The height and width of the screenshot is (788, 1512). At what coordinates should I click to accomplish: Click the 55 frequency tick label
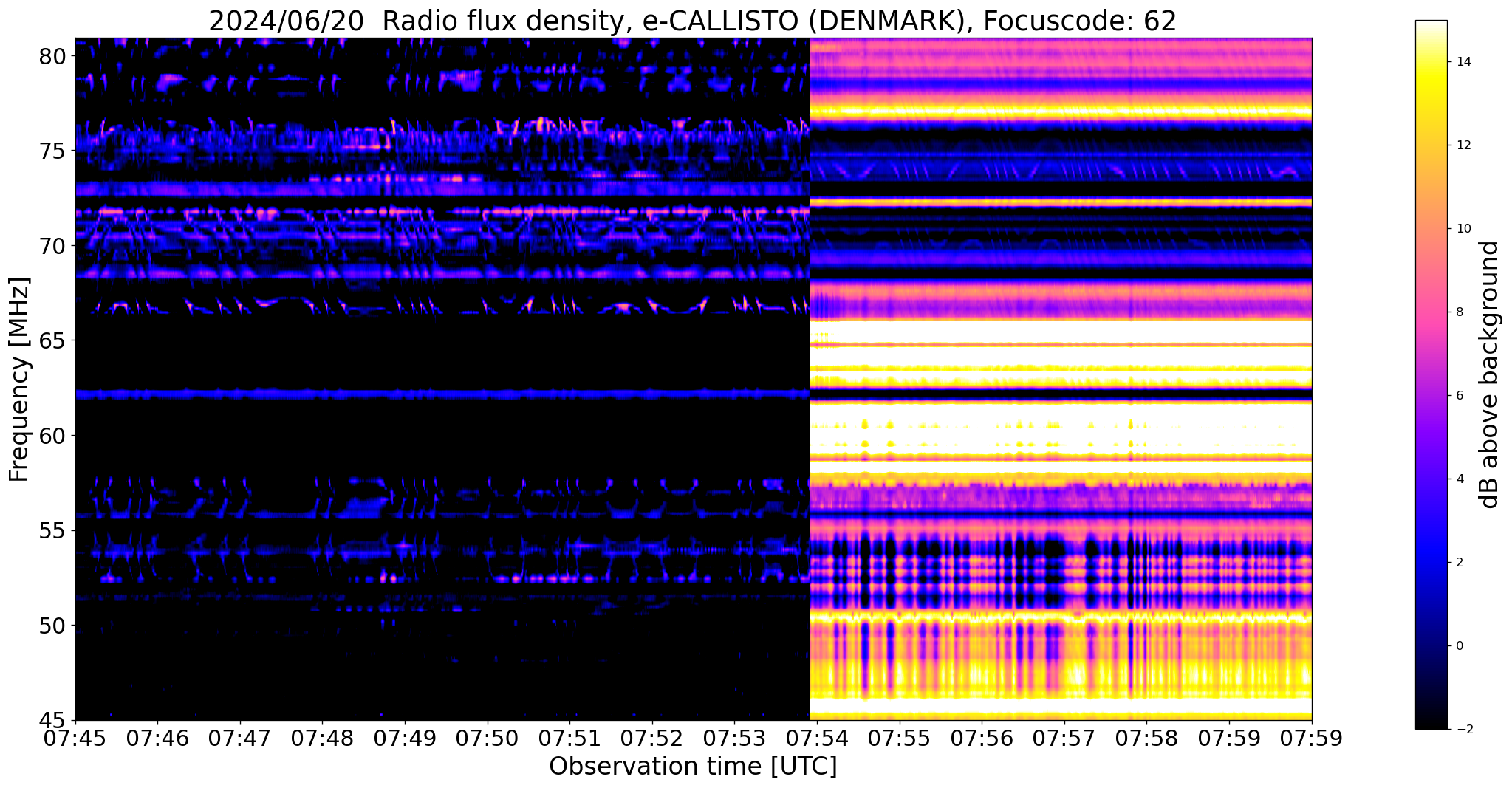52,530
